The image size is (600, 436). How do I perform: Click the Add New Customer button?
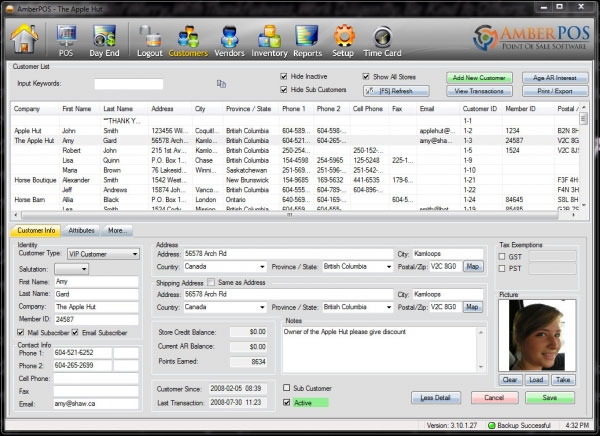coord(478,77)
